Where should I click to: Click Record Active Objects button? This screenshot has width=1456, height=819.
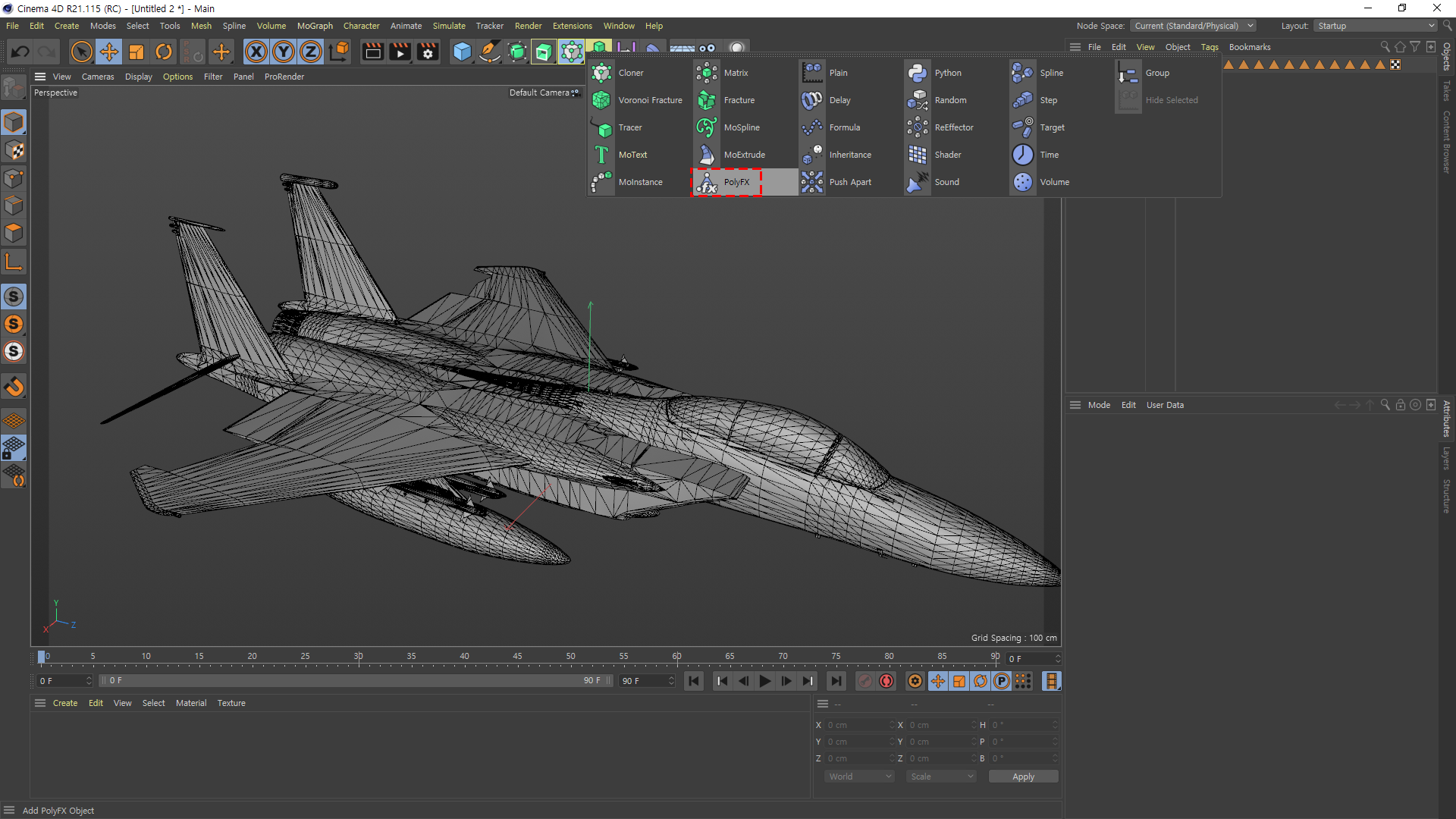tap(865, 681)
